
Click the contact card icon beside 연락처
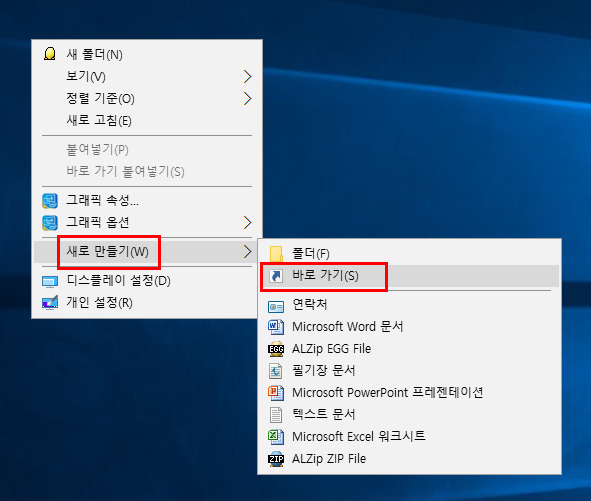click(276, 306)
